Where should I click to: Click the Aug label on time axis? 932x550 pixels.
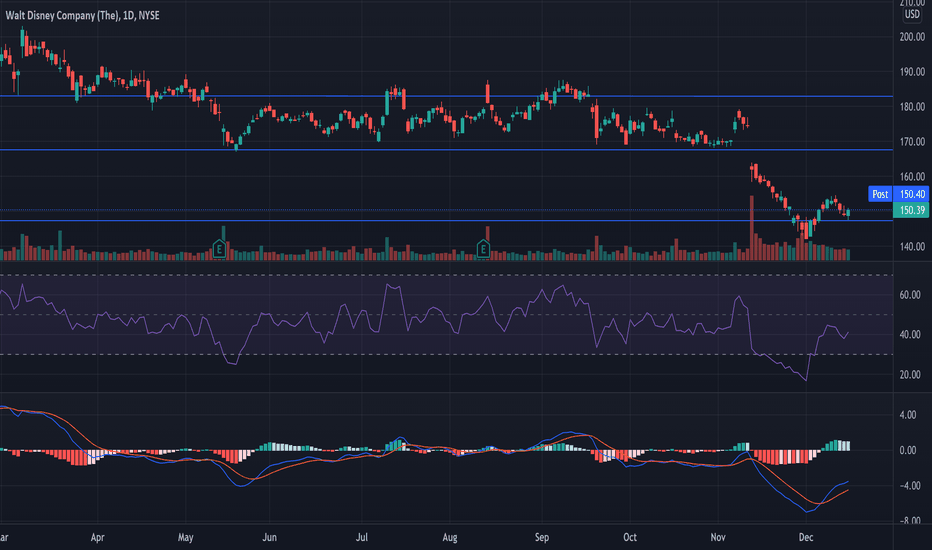click(450, 538)
